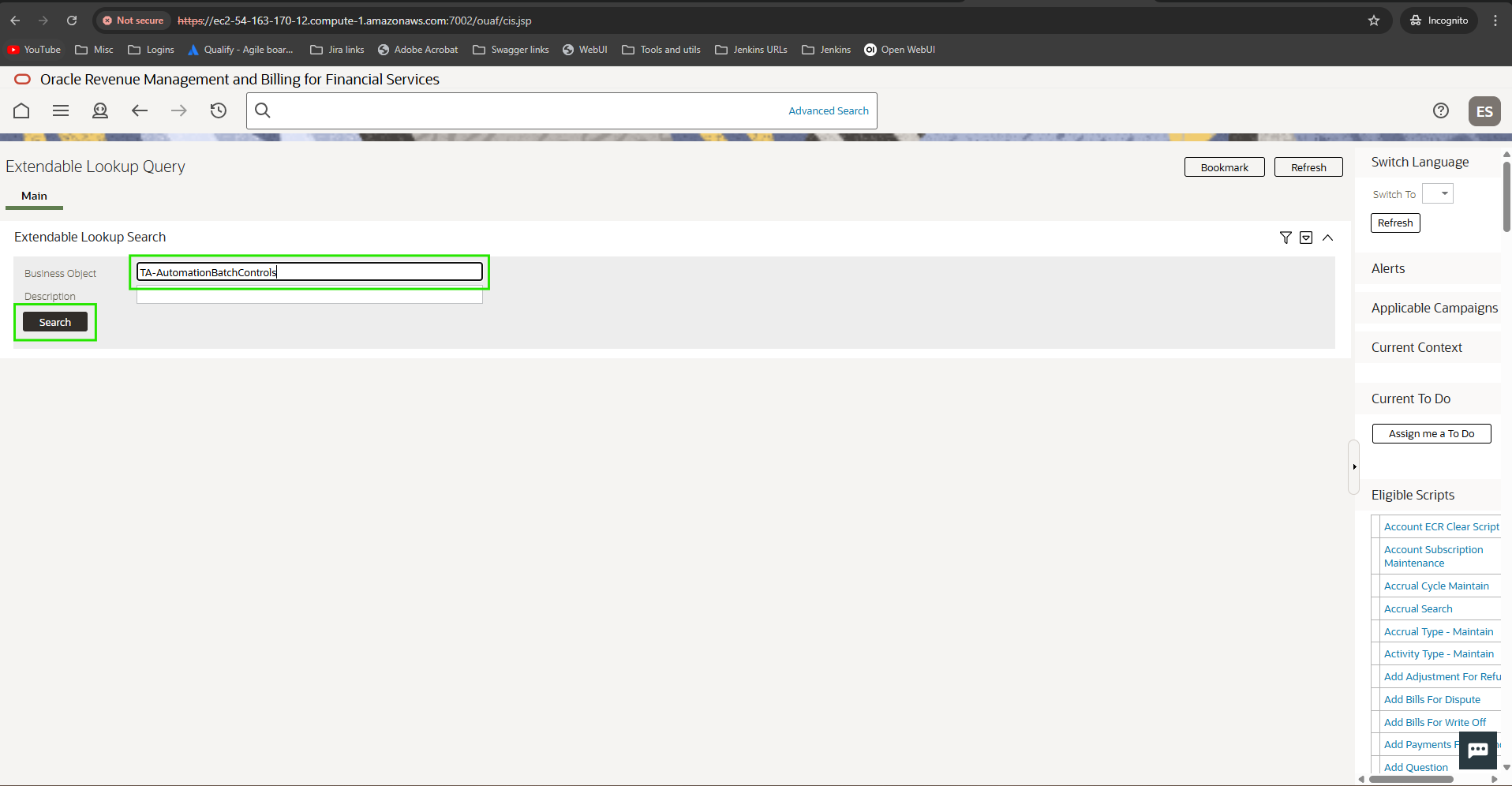Click the Description input field
Viewport: 1512px width, 786px height.
tap(309, 297)
